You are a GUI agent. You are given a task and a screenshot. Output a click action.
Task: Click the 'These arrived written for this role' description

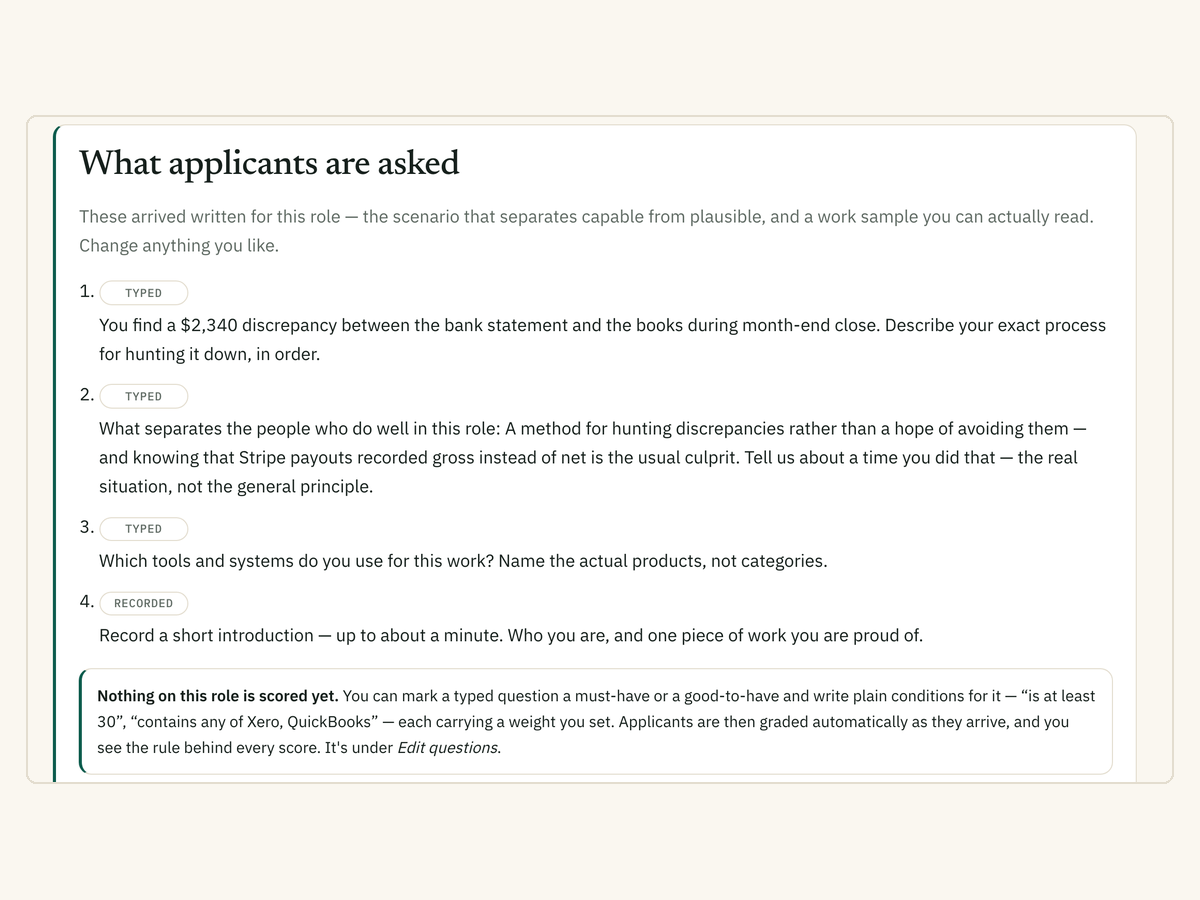pos(586,231)
